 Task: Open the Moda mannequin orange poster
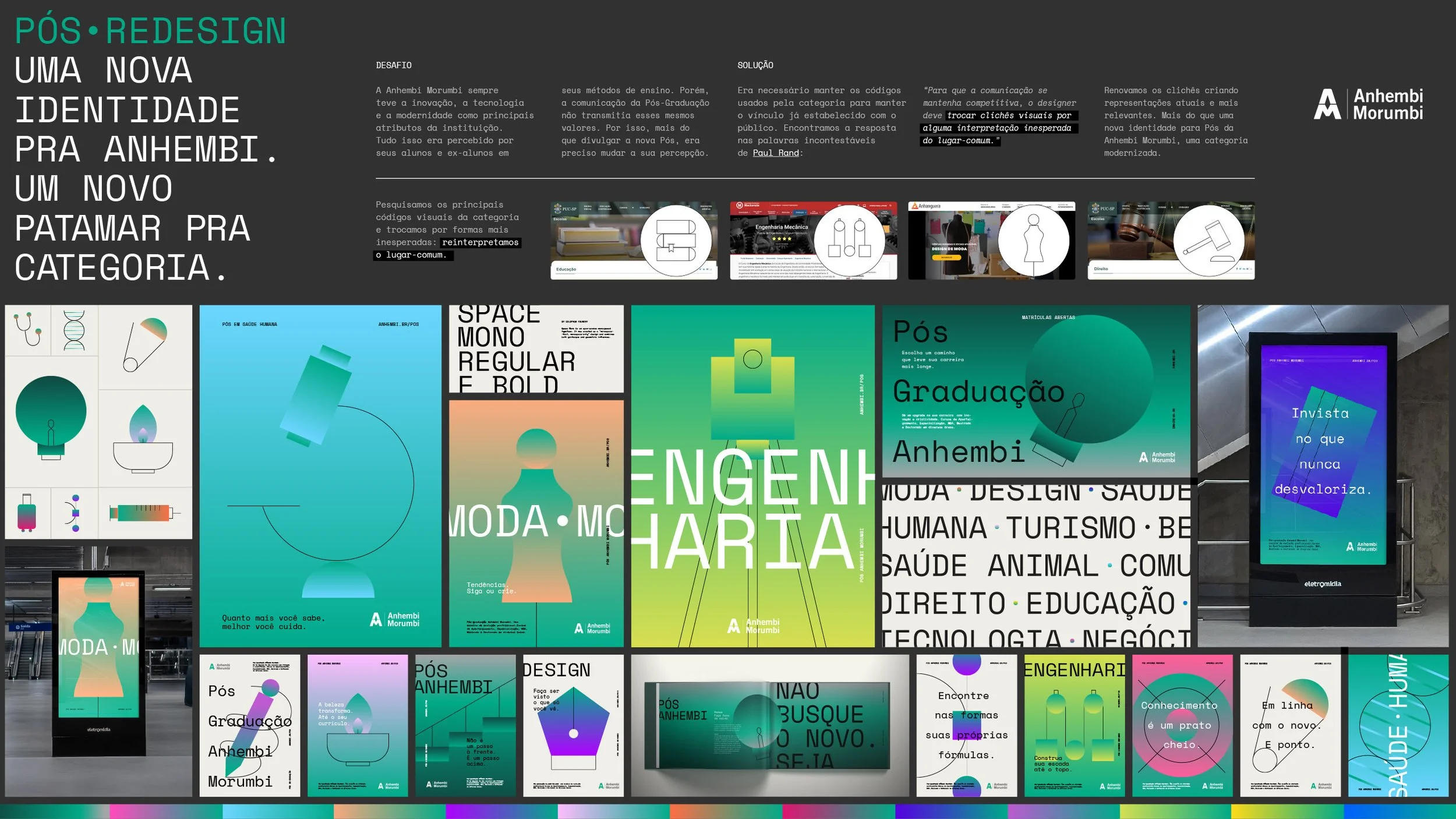click(x=536, y=523)
